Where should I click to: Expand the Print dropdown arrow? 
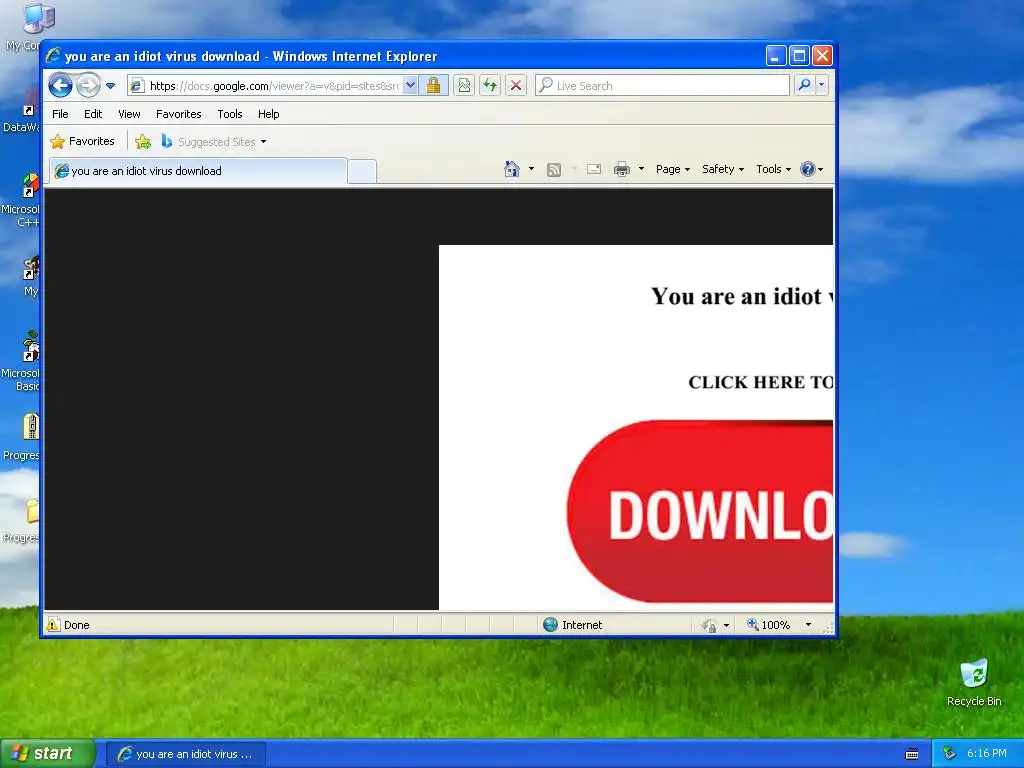click(641, 169)
